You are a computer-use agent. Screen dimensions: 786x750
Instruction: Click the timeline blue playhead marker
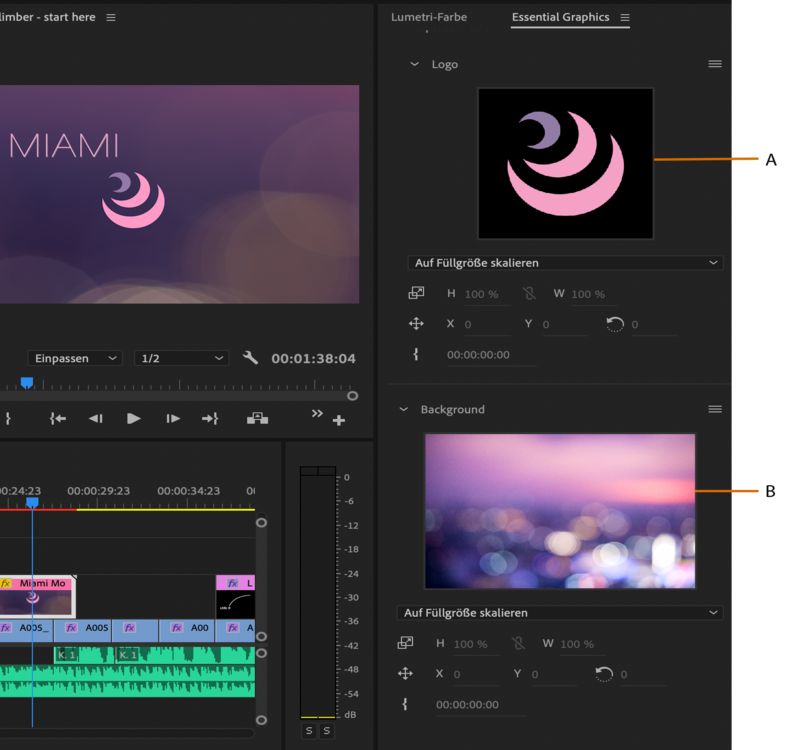coord(32,502)
